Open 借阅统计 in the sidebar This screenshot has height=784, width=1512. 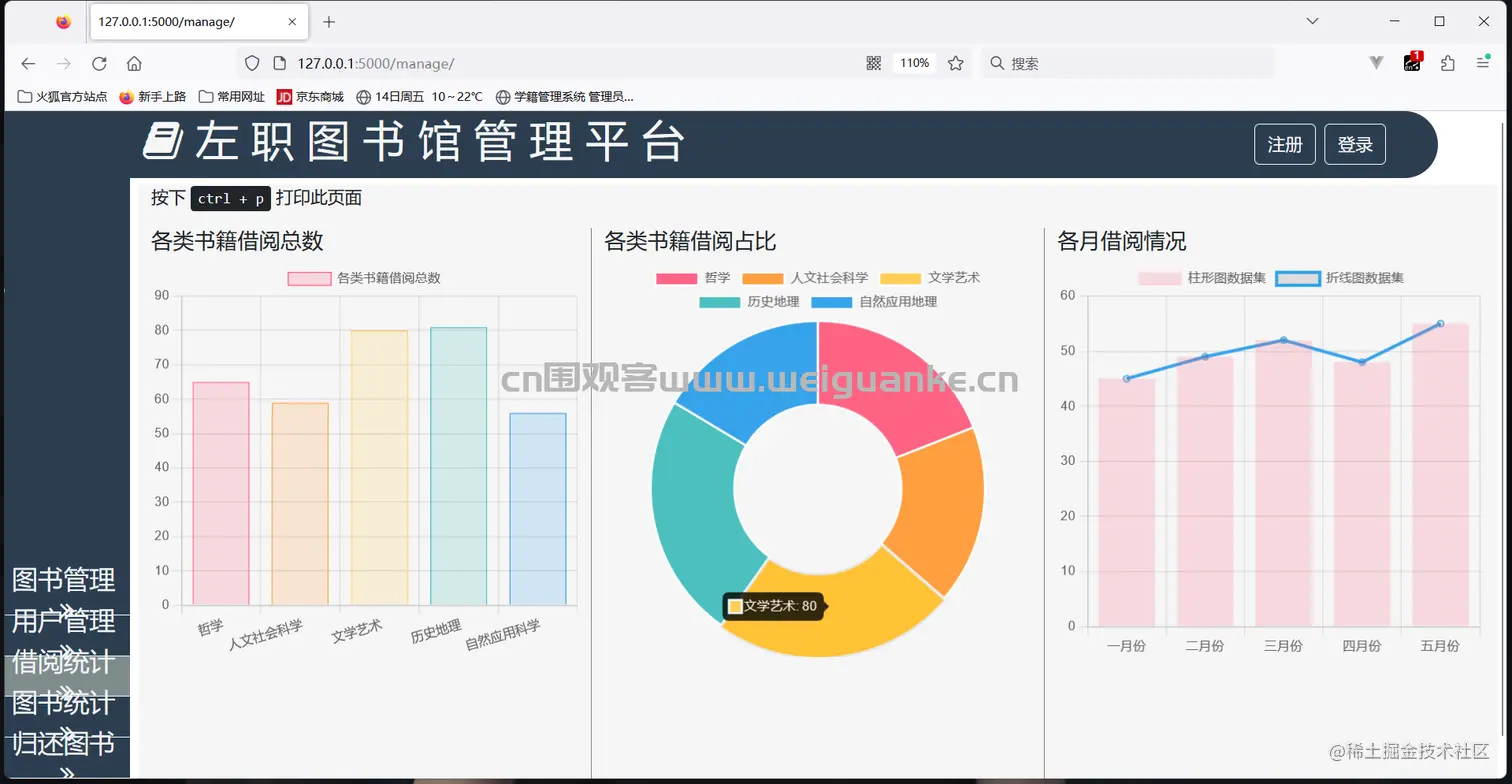(64, 662)
